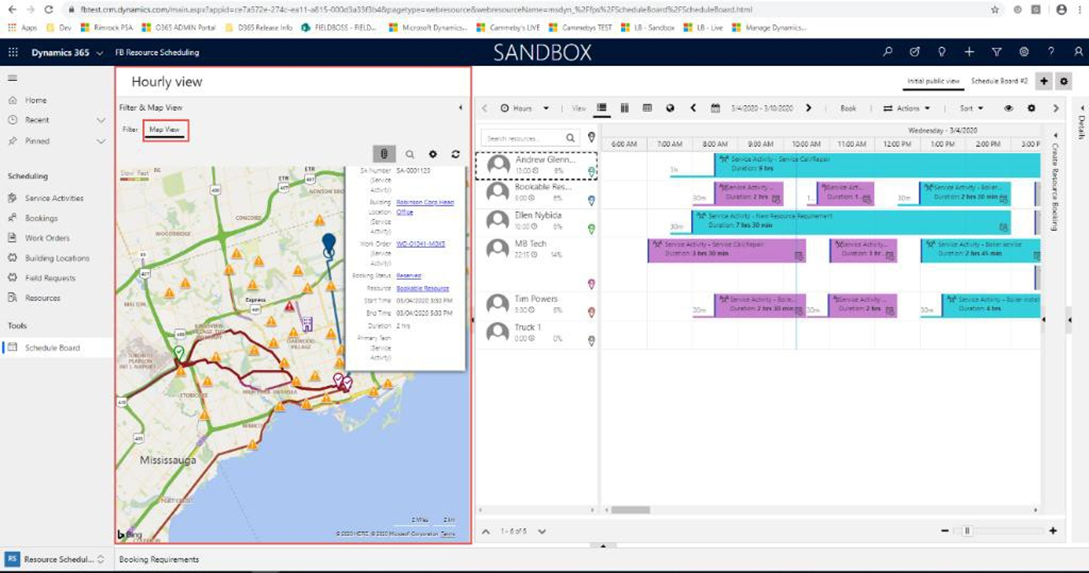Open Field Requests in sidebar
This screenshot has height=573, width=1089.
point(50,278)
